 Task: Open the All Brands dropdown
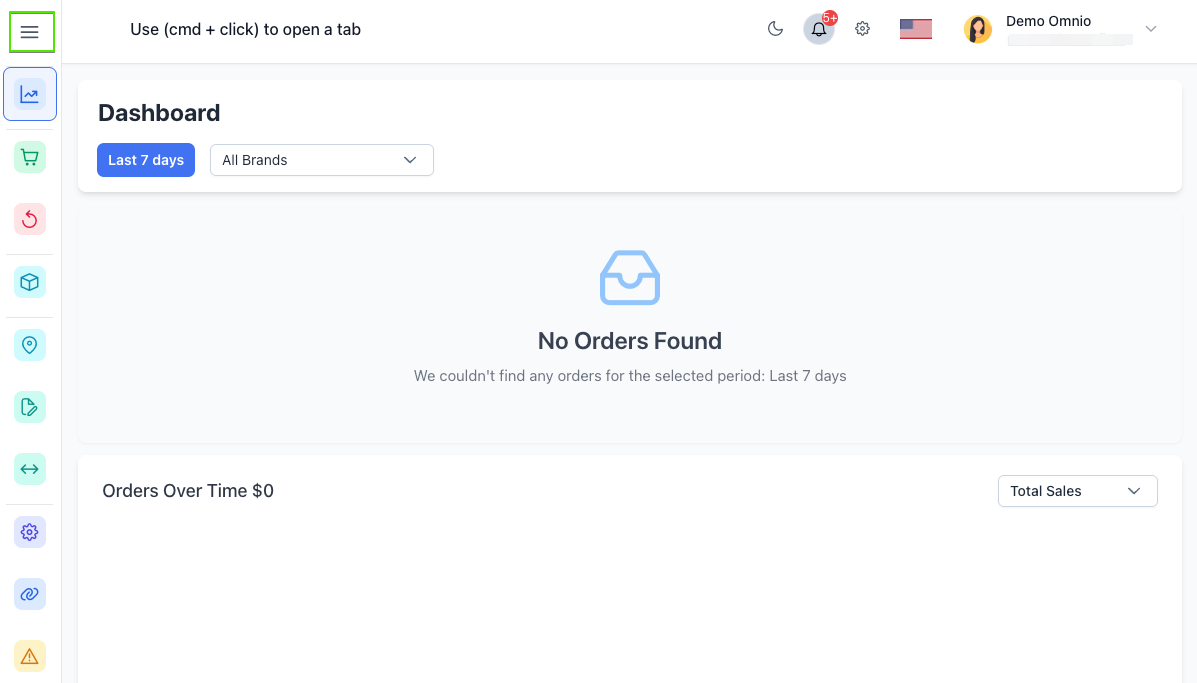(321, 160)
